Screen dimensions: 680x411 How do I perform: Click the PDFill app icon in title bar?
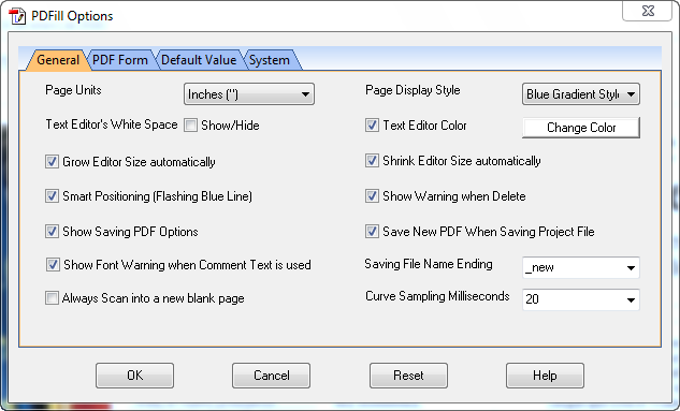[x=17, y=16]
